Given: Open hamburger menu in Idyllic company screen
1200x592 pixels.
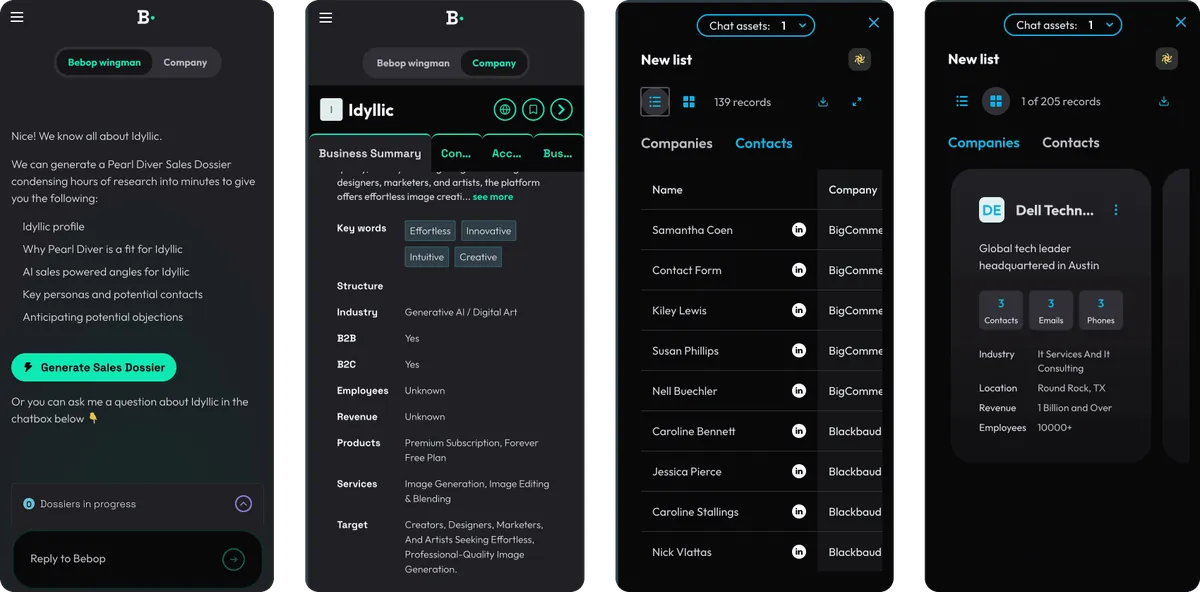Looking at the screenshot, I should [325, 17].
